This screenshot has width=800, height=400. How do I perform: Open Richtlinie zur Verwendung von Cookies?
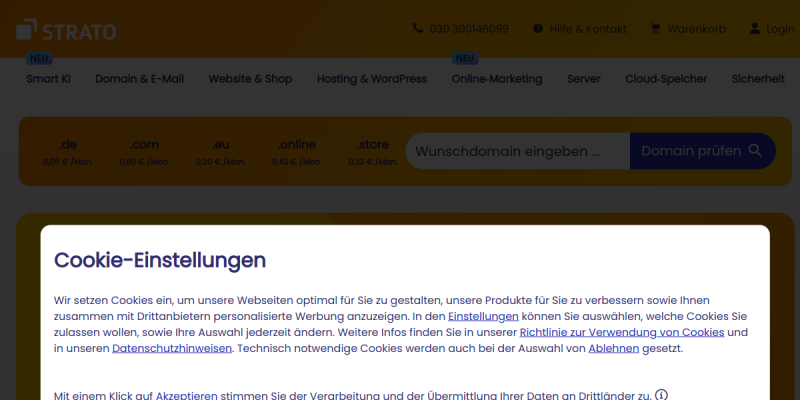(622, 333)
